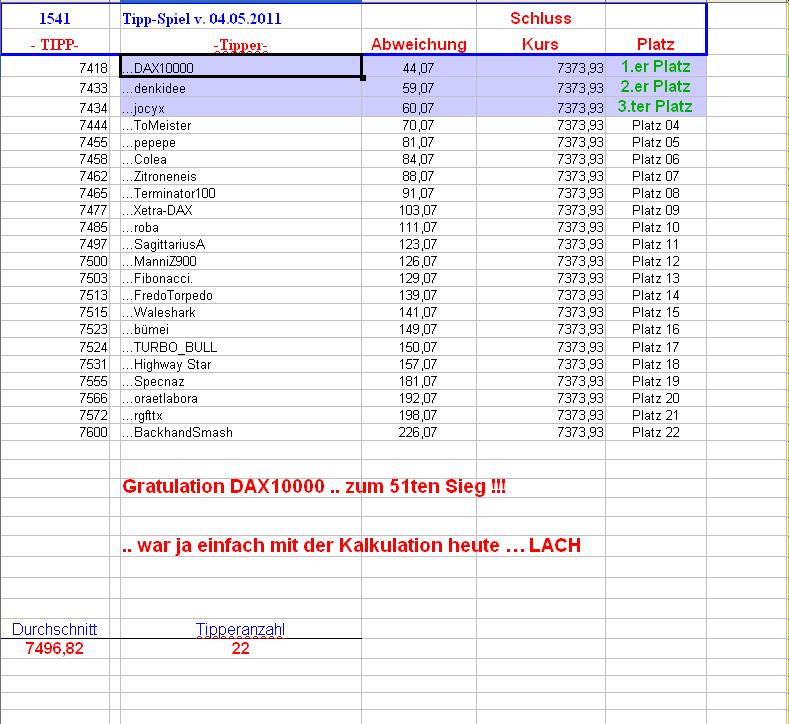Viewport: 789px width, 724px height.
Task: Select deviation value 84,07
Action: click(x=419, y=159)
